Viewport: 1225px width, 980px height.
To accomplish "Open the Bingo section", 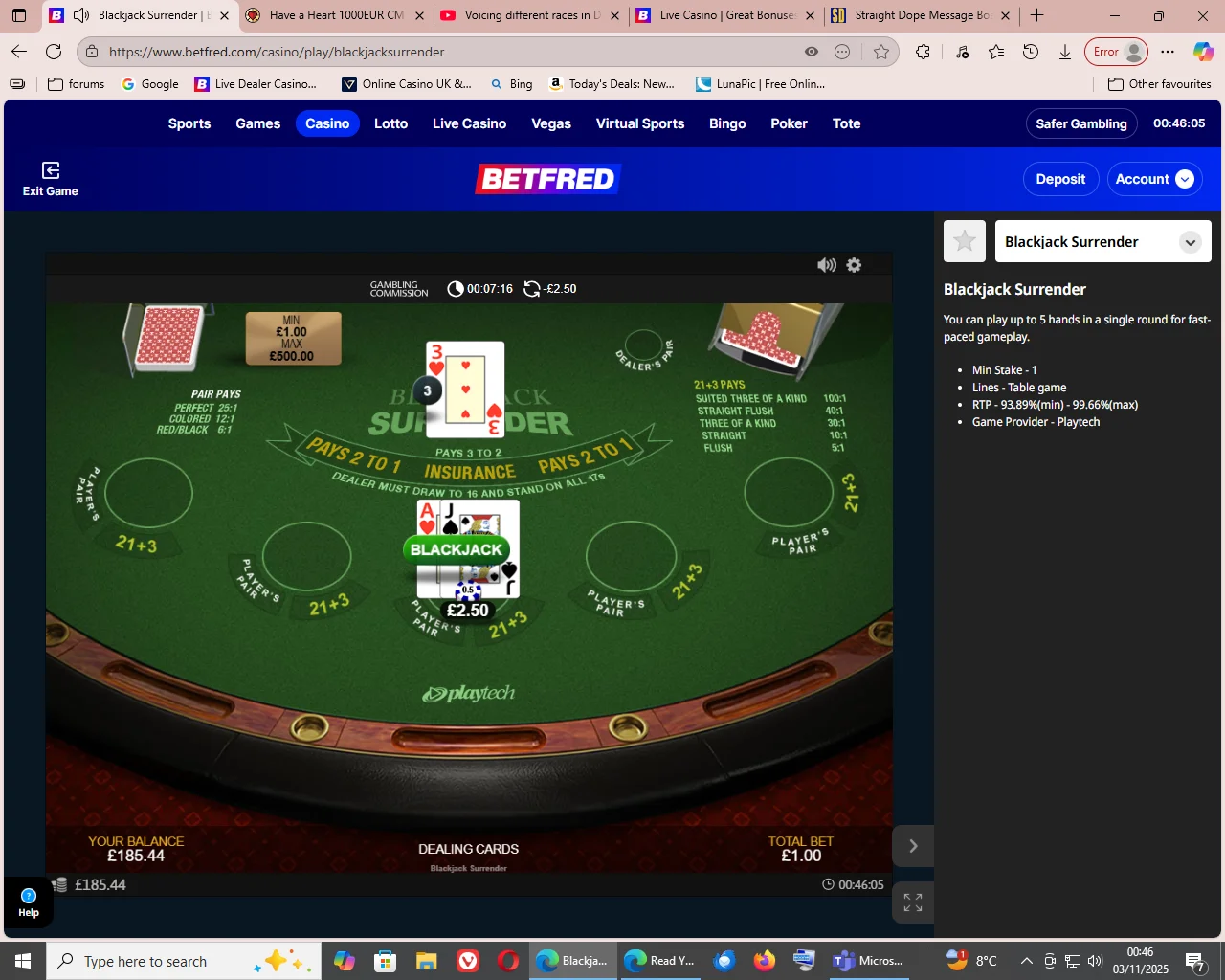I will tap(727, 123).
